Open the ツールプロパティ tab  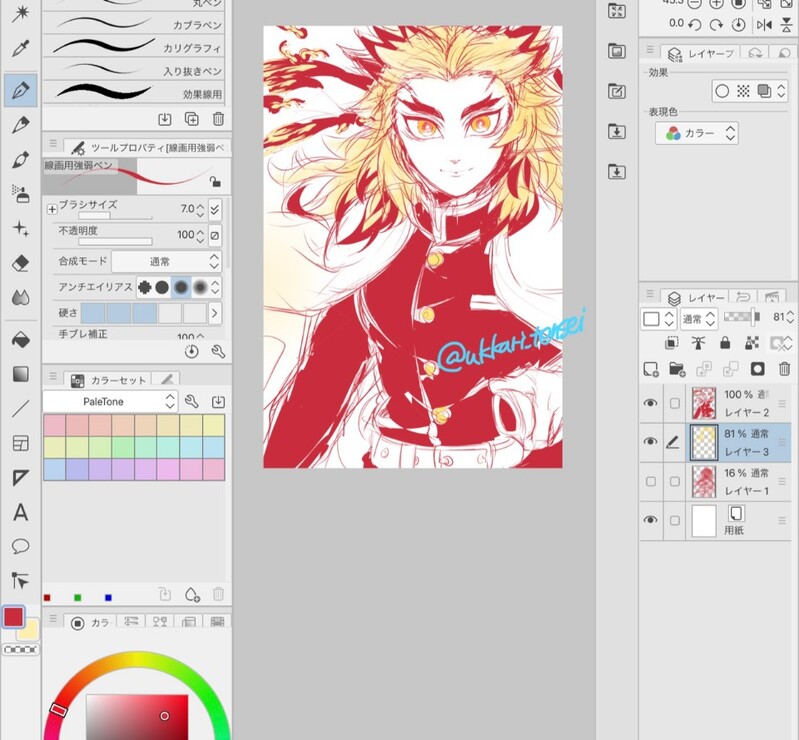coord(148,148)
